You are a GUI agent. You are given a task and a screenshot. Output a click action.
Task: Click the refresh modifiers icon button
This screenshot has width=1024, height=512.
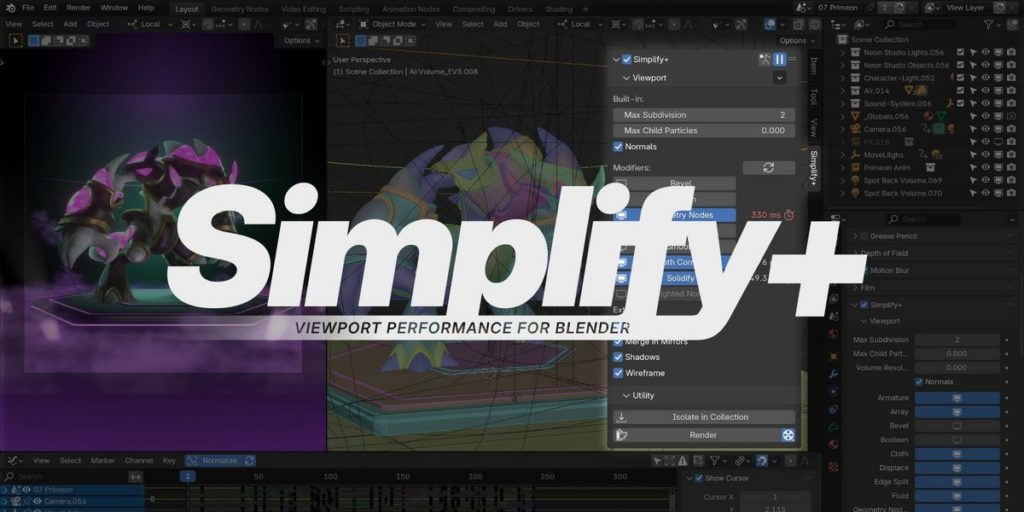(768, 168)
